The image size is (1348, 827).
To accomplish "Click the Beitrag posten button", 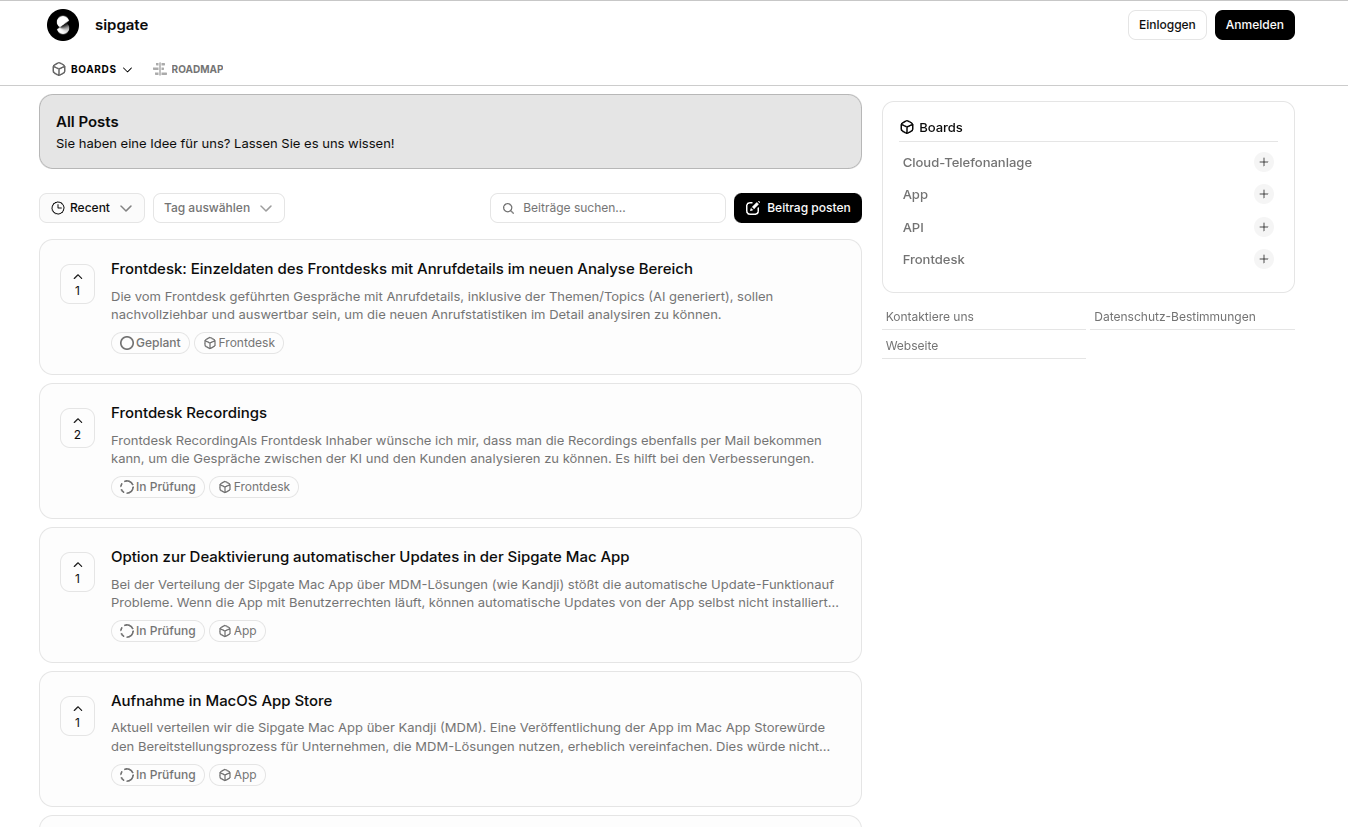I will (x=798, y=208).
